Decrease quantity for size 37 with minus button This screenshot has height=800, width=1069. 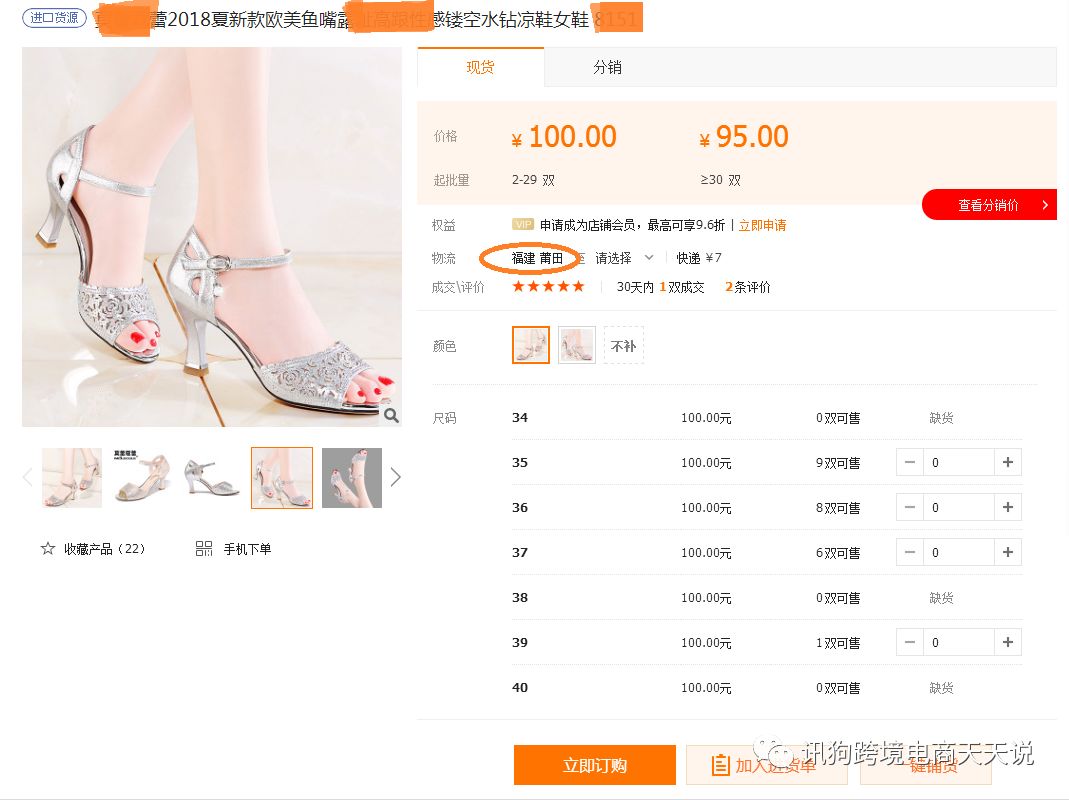[x=909, y=552]
